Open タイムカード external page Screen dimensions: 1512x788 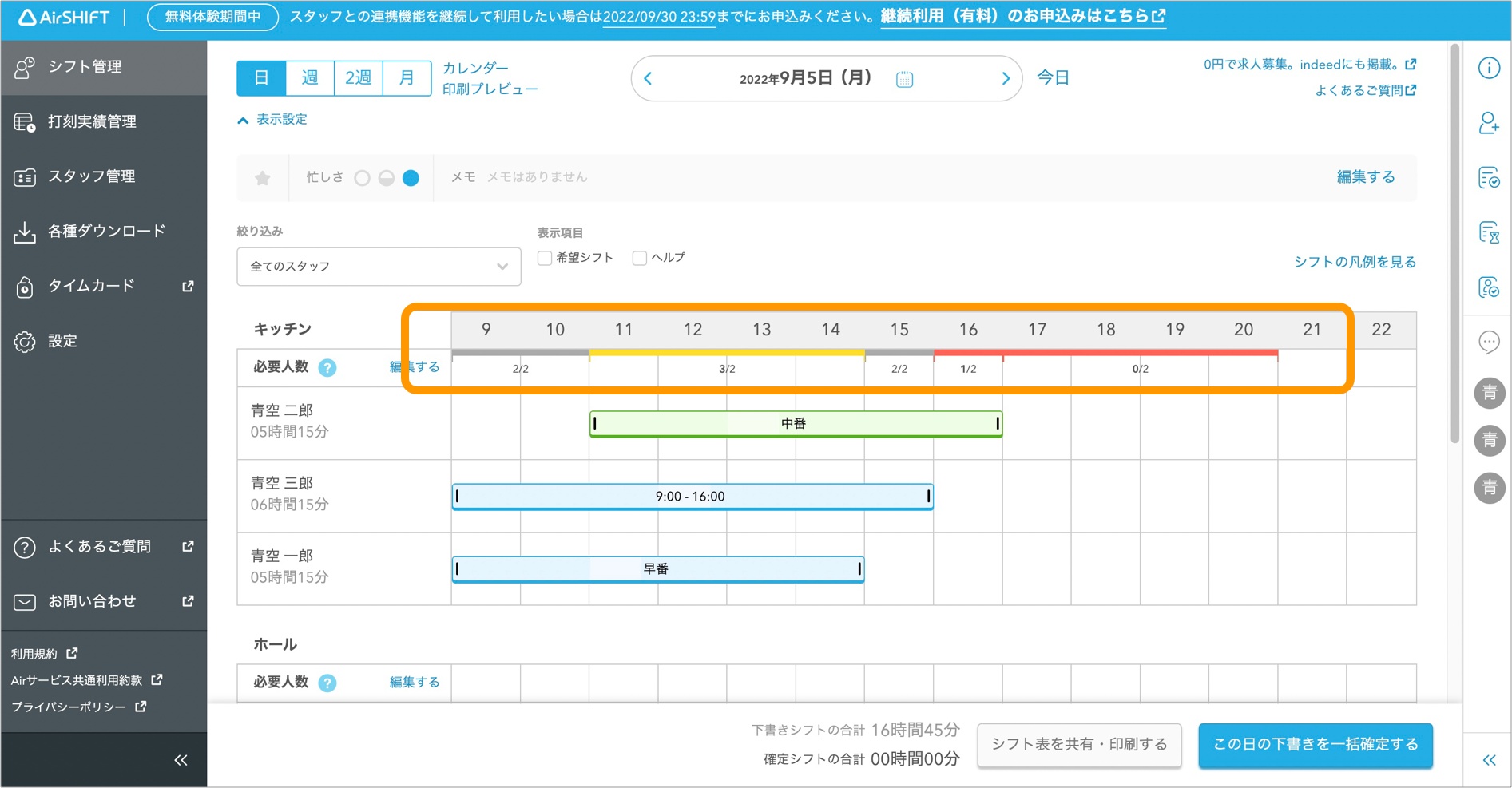pyautogui.click(x=88, y=286)
